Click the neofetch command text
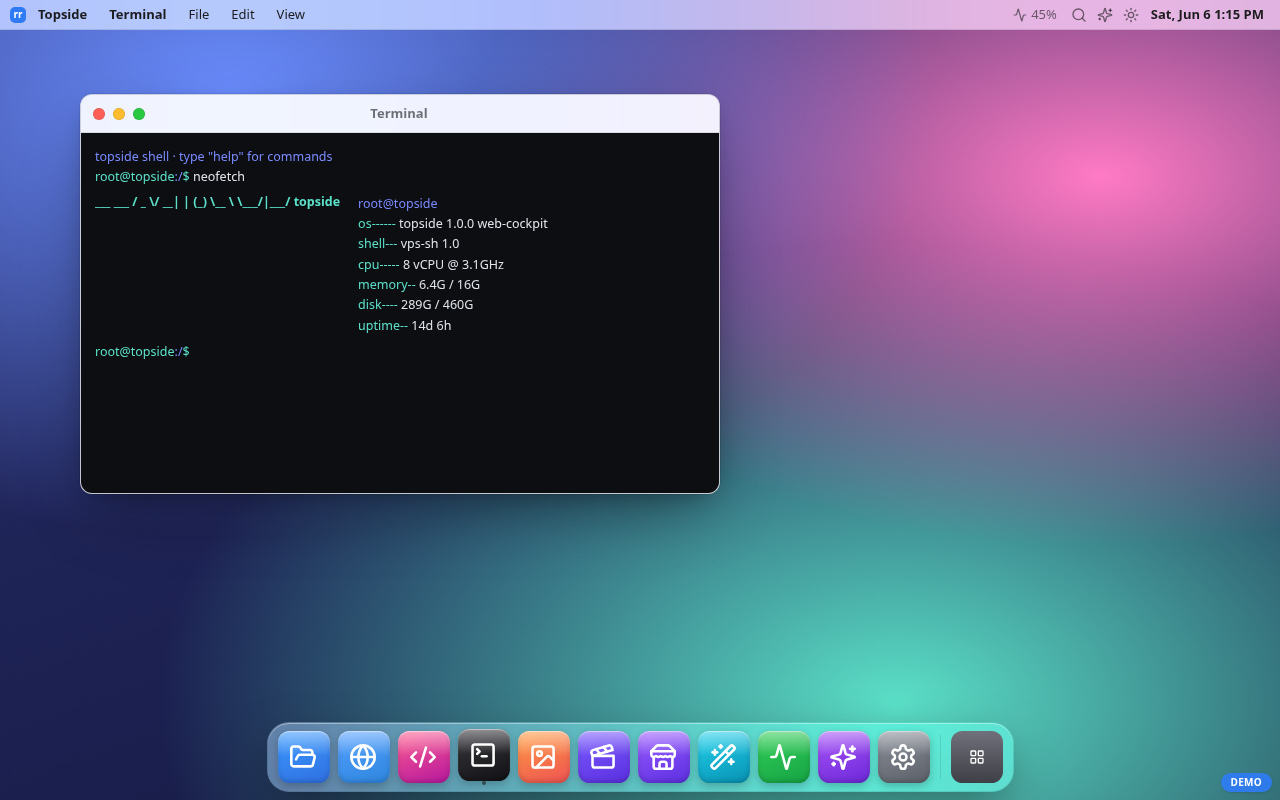 (x=219, y=176)
